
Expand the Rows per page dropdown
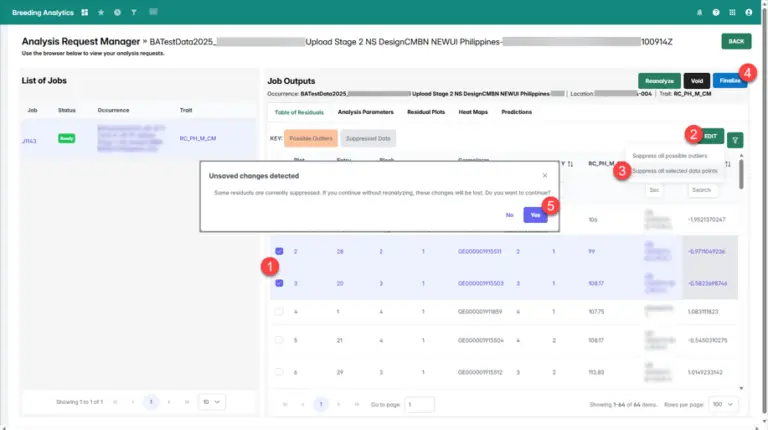pyautogui.click(x=721, y=404)
